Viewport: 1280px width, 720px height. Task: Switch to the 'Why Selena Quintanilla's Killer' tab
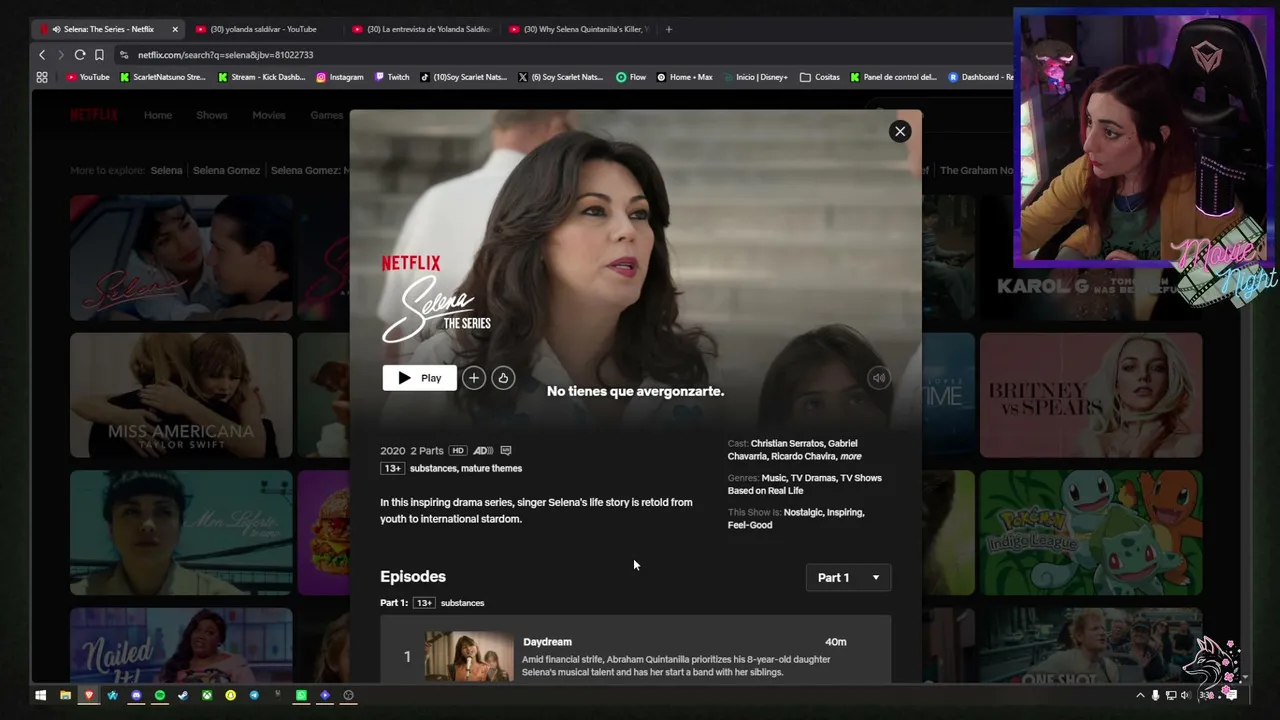pos(580,29)
